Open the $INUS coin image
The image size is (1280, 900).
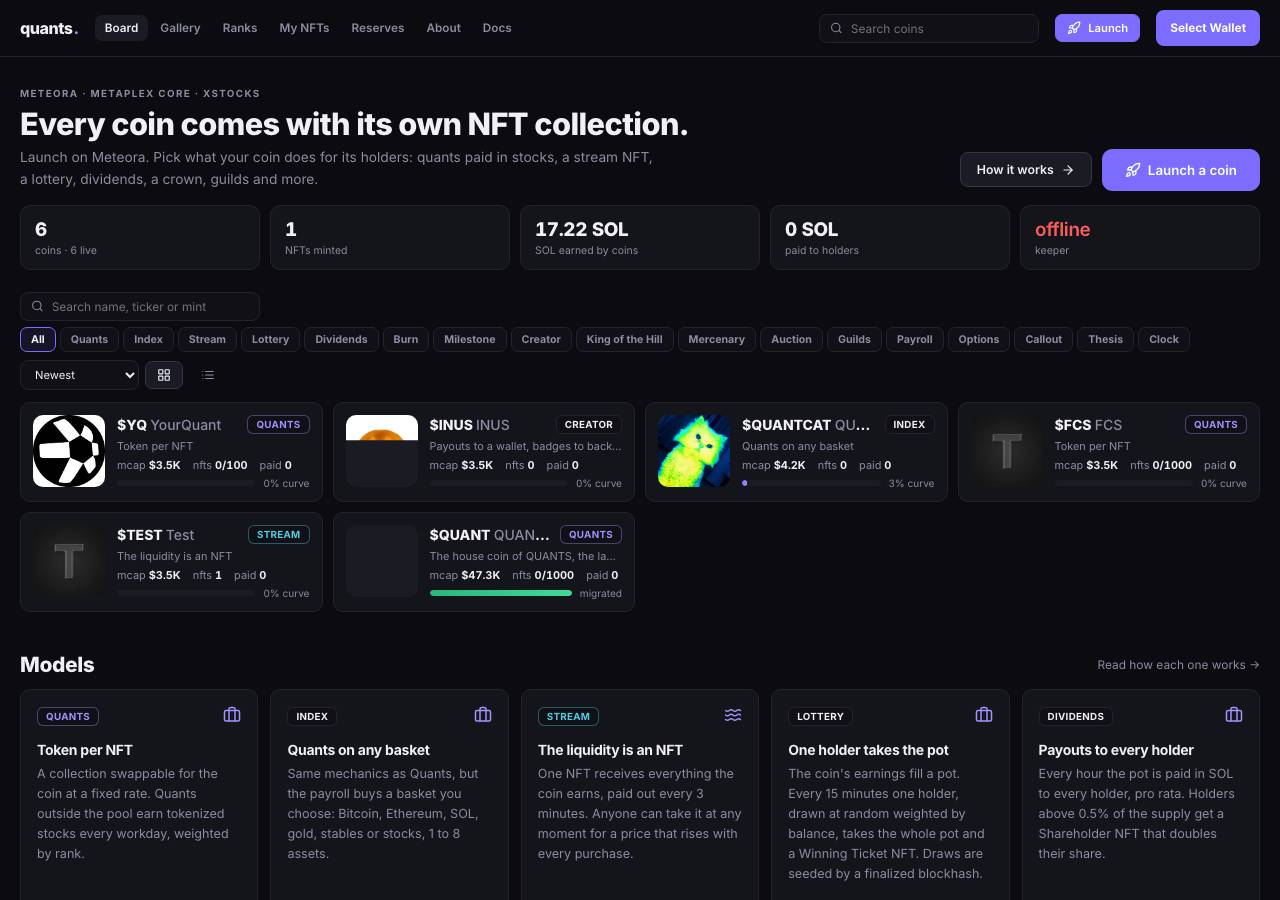pos(382,451)
